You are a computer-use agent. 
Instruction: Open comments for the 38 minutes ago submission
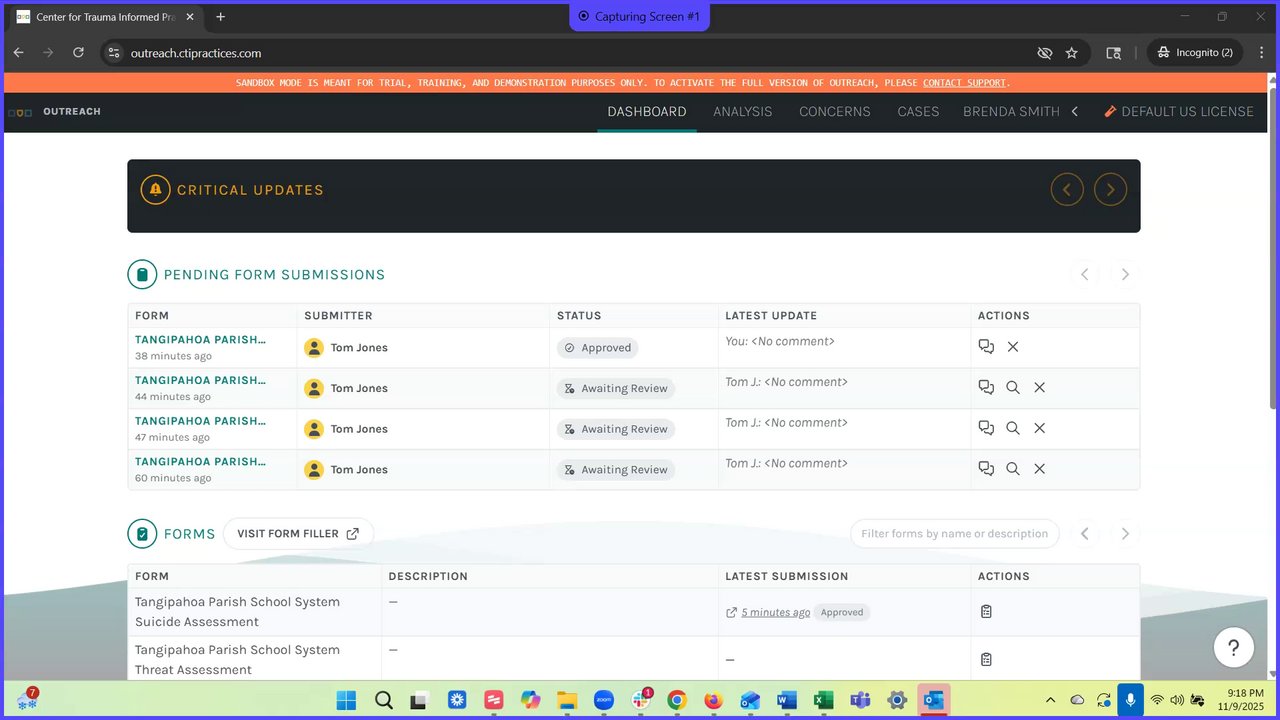pos(986,347)
